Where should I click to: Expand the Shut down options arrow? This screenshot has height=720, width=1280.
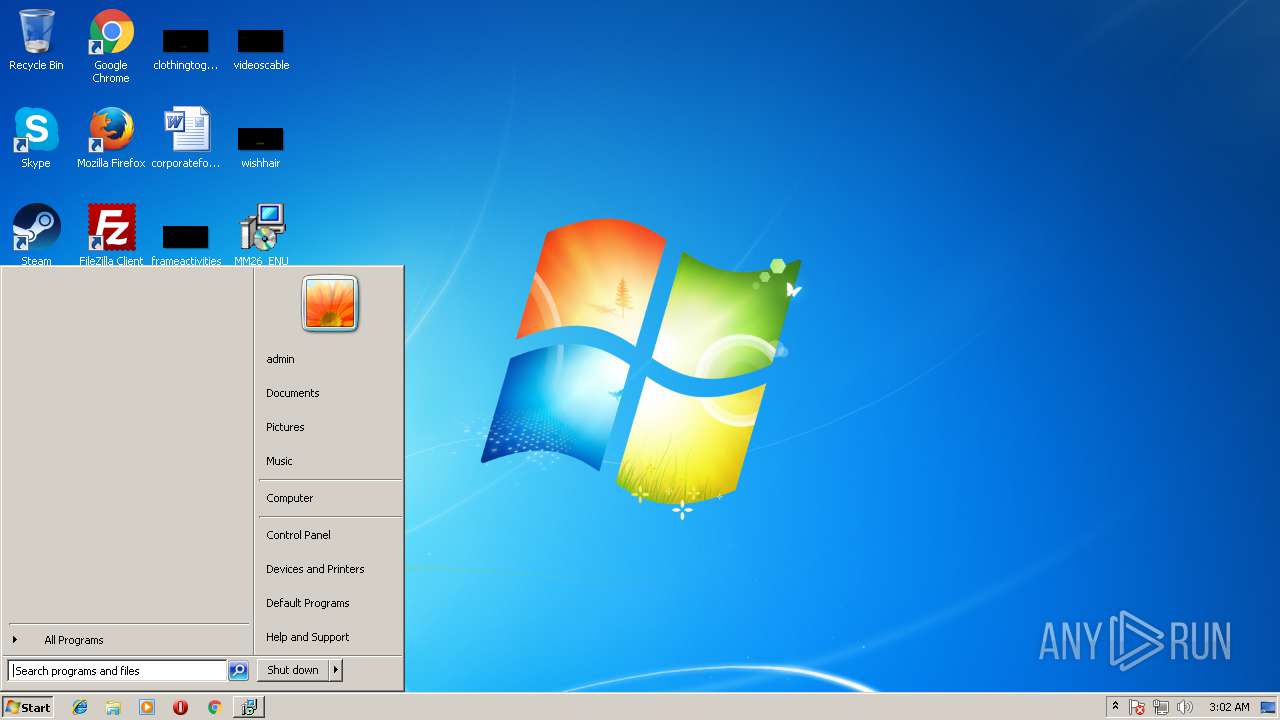coord(336,670)
